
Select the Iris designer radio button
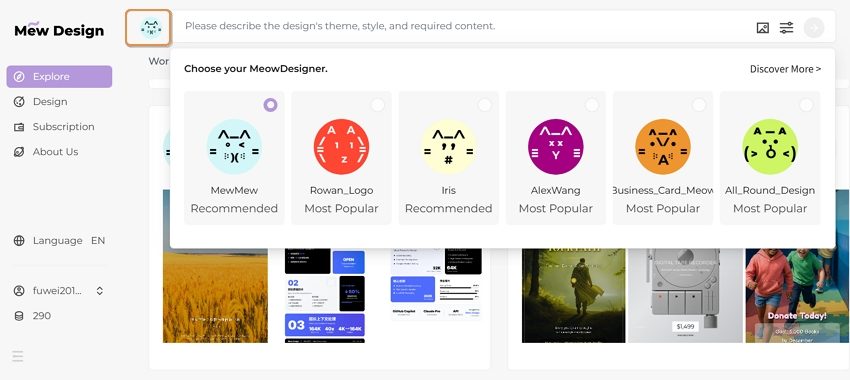click(485, 105)
